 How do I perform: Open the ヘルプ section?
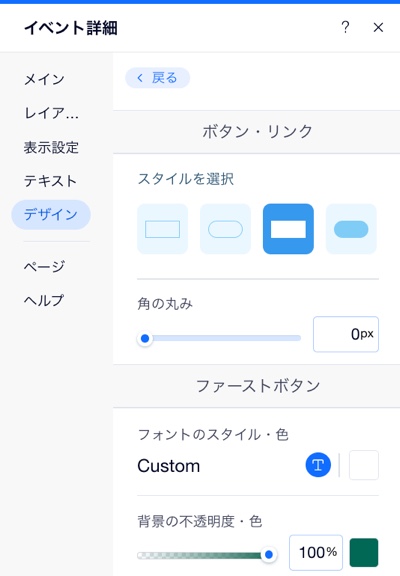[44, 300]
